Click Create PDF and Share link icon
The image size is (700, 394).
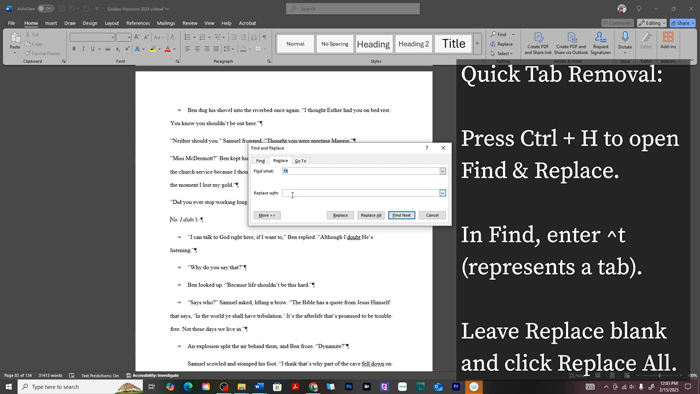pyautogui.click(x=538, y=43)
